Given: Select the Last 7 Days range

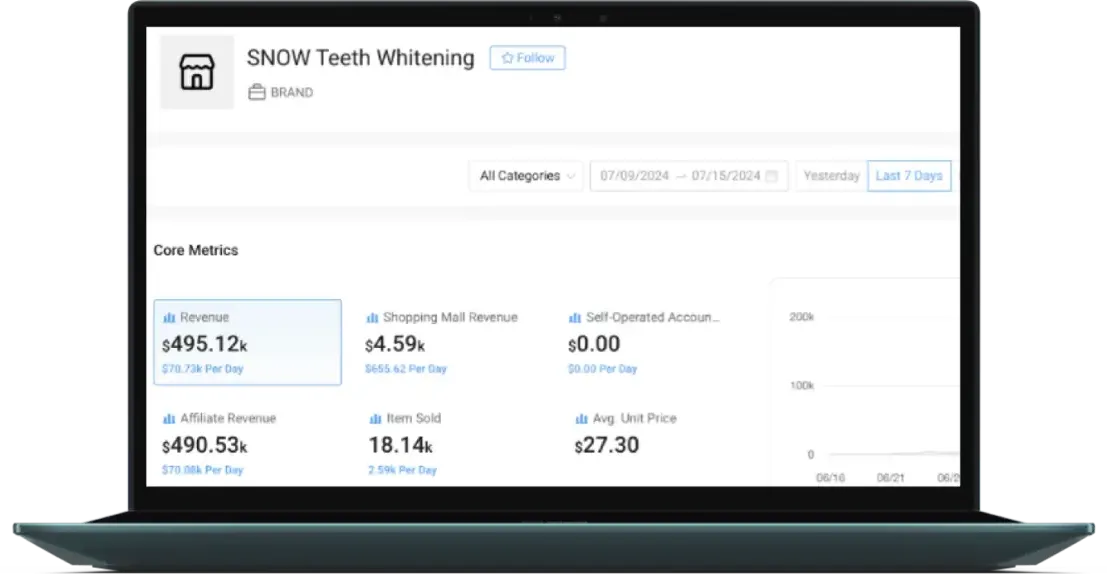Looking at the screenshot, I should pyautogui.click(x=909, y=176).
